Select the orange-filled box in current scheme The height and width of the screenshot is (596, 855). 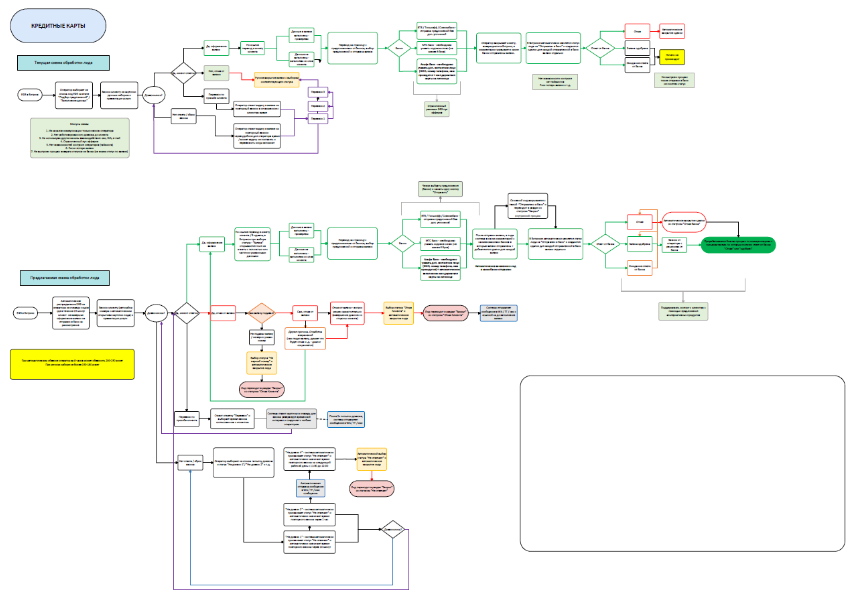click(276, 80)
